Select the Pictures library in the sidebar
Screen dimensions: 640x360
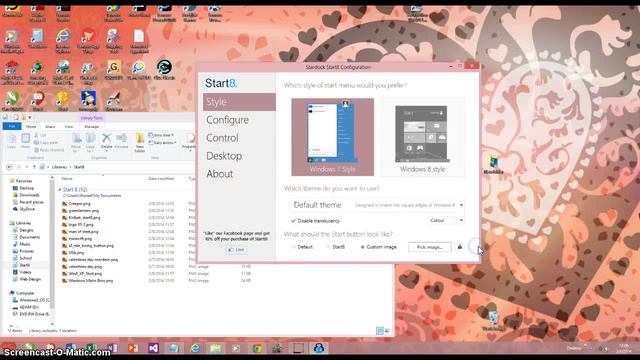[x=27, y=251]
